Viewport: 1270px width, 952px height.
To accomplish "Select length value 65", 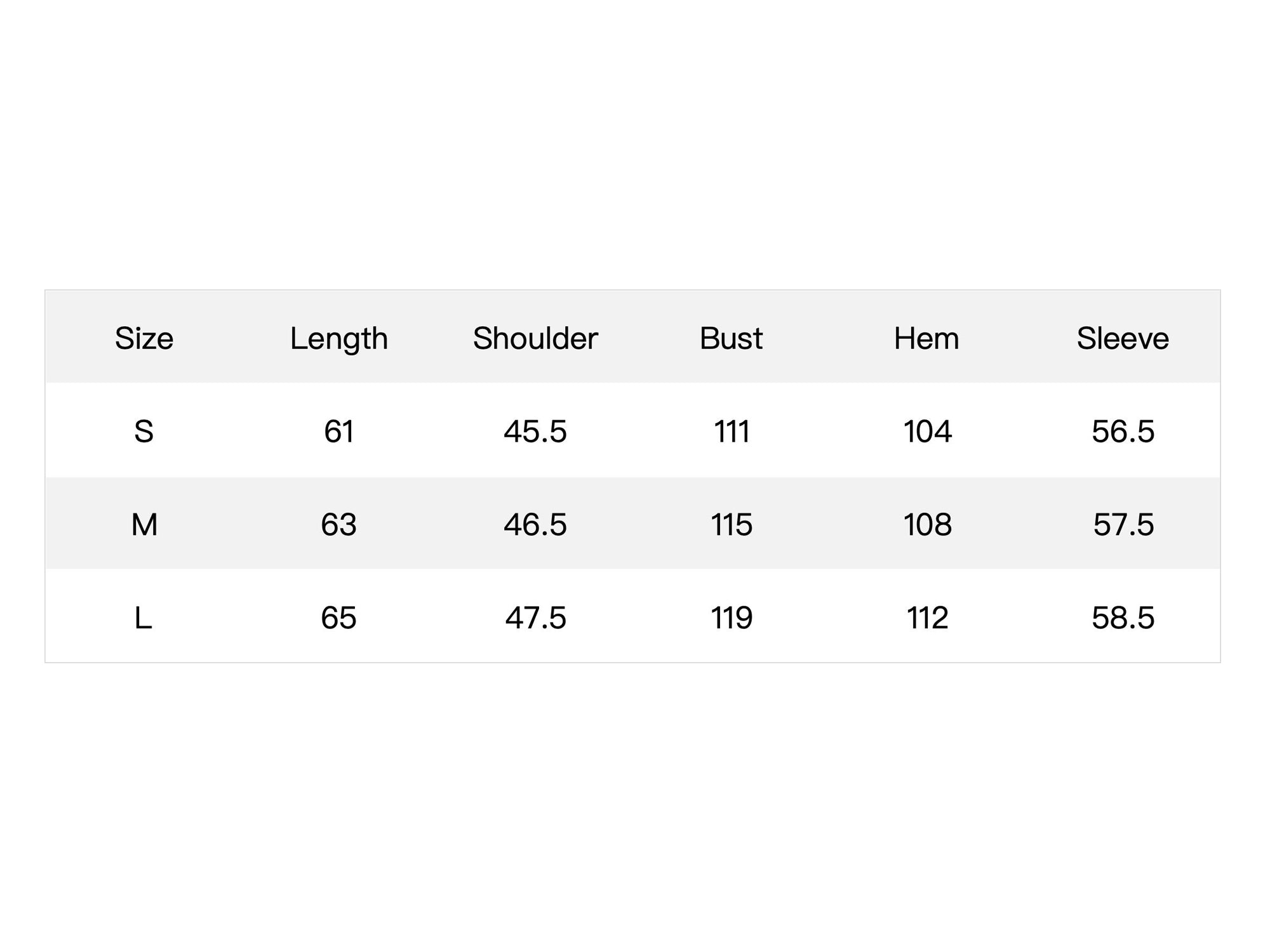I will click(338, 618).
